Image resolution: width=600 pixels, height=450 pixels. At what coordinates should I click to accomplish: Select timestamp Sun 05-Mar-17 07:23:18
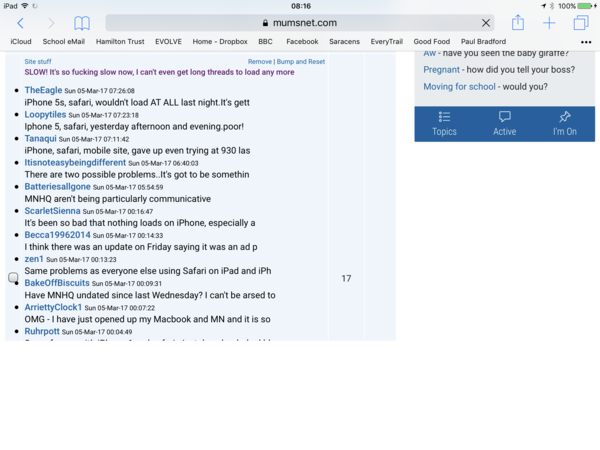(104, 115)
